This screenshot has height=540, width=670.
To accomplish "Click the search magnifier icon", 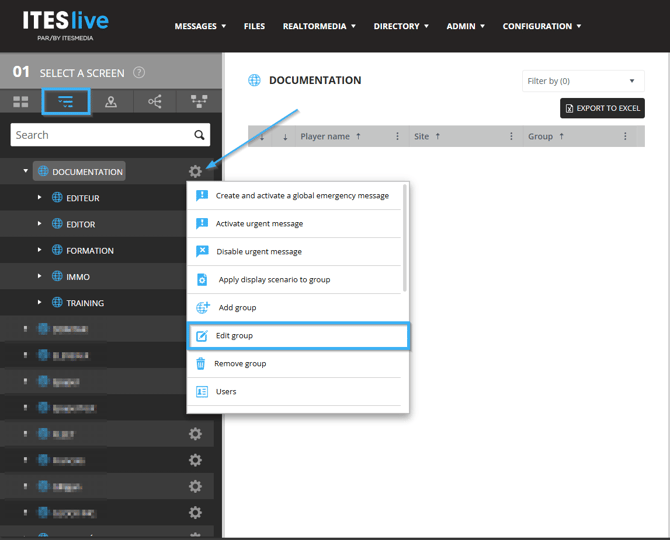I will 200,135.
